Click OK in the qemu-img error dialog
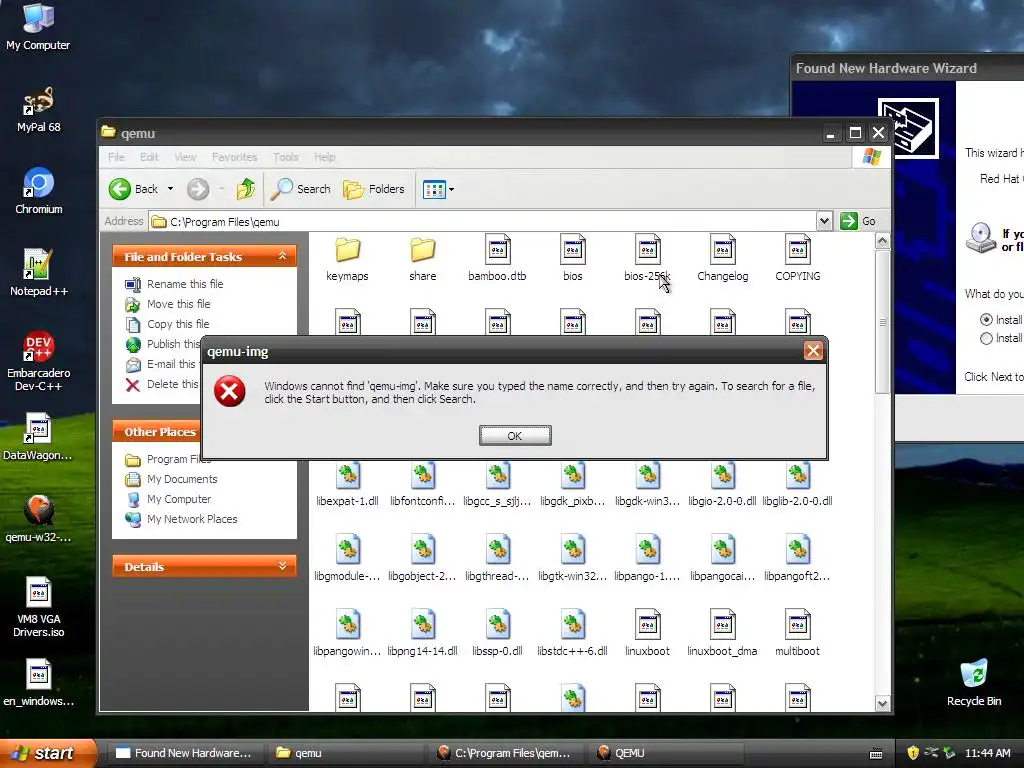 point(515,436)
